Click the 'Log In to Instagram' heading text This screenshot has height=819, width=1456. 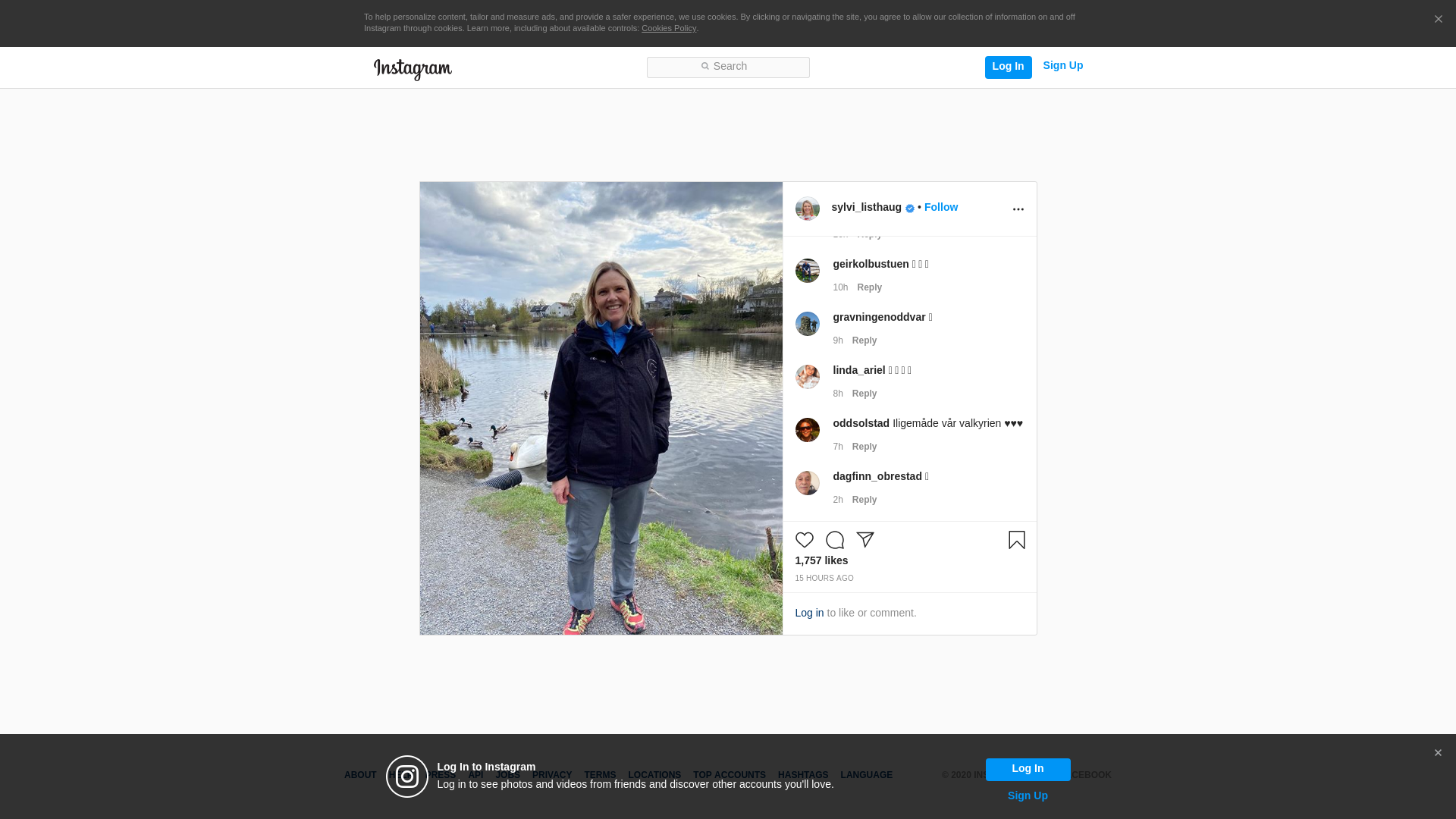(486, 767)
